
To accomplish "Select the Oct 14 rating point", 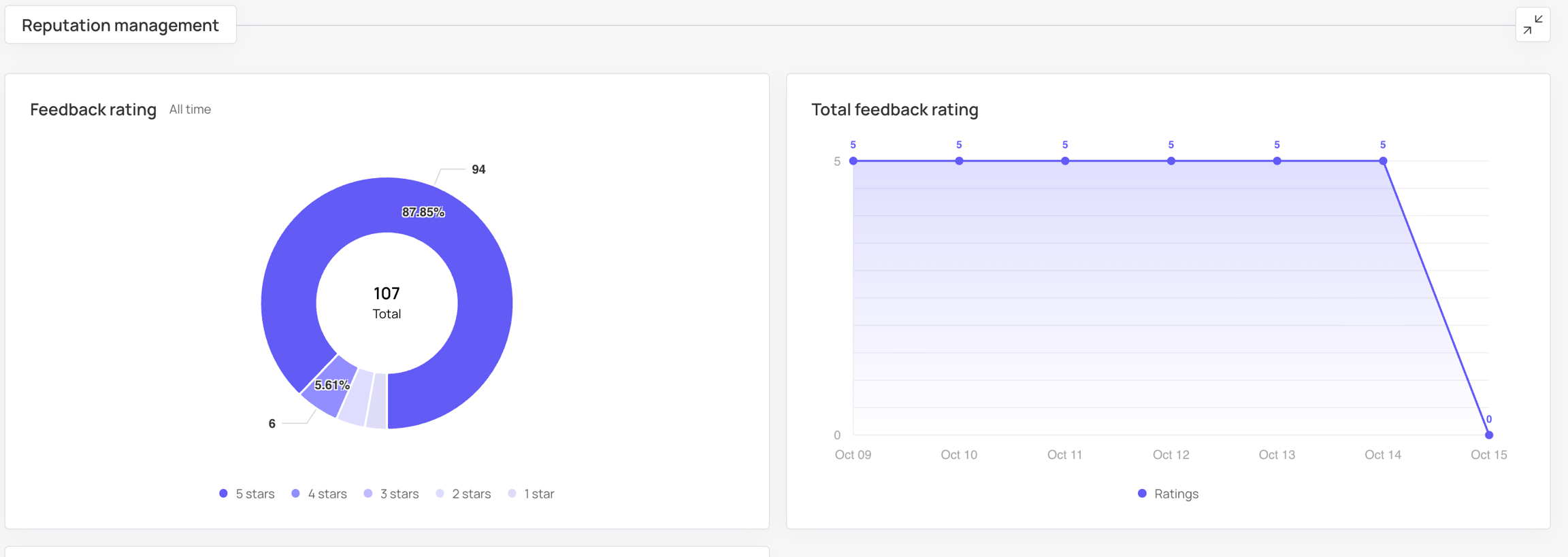I will click(1383, 161).
